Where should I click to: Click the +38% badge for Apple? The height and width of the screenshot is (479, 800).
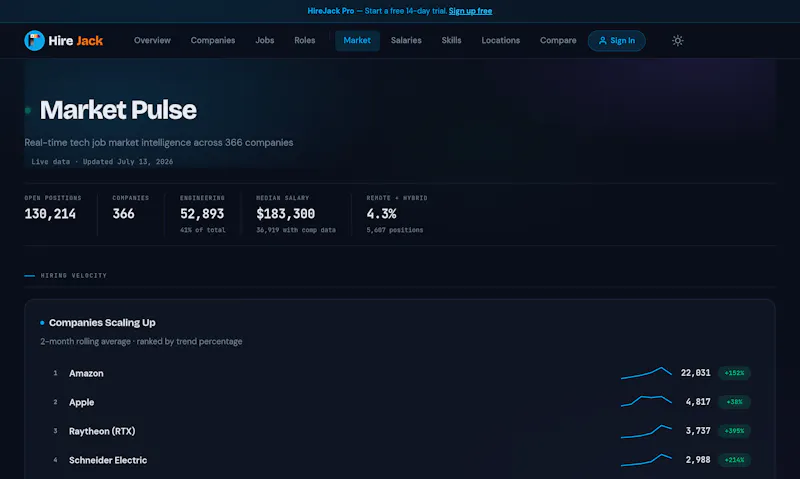pos(734,402)
